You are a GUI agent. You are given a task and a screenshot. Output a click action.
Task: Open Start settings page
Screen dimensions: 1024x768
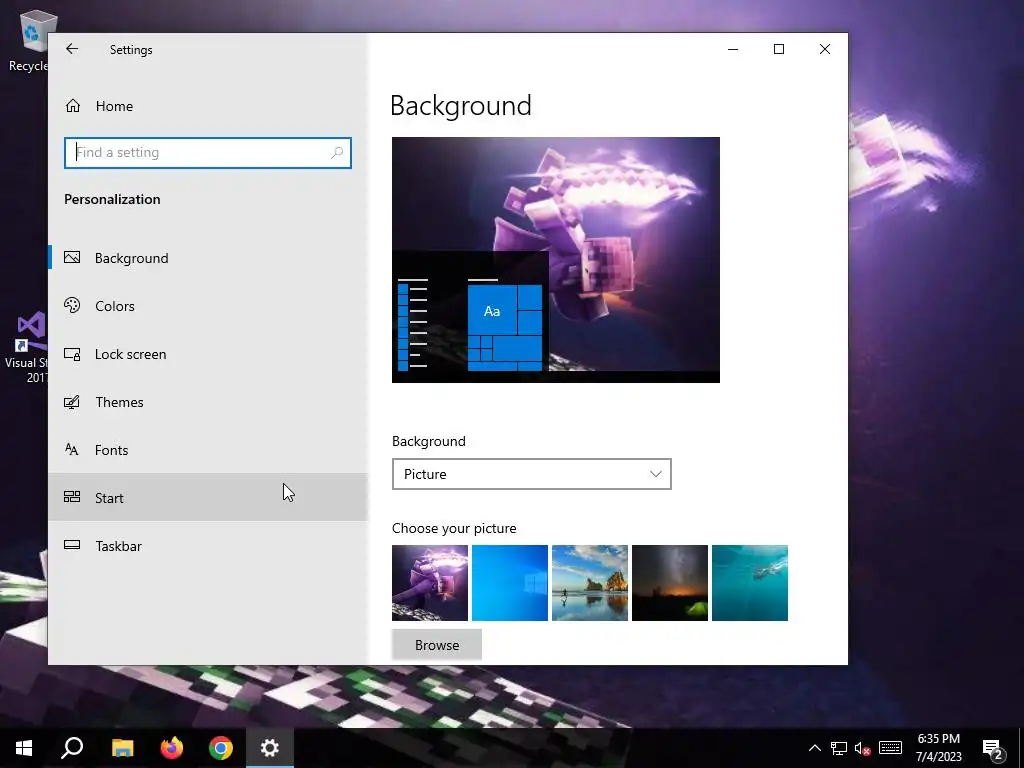[208, 498]
